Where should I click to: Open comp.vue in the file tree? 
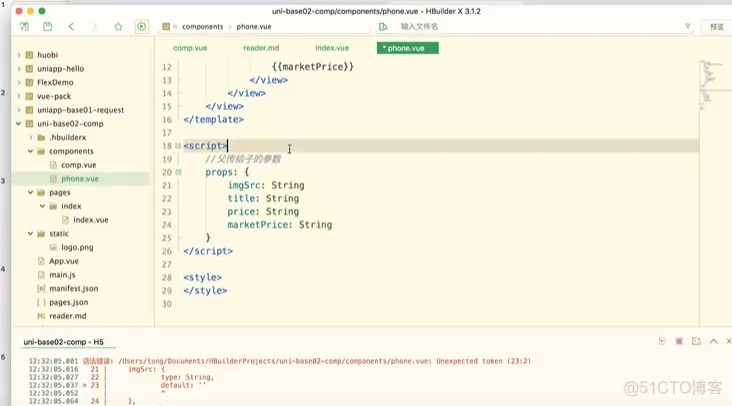pos(78,165)
